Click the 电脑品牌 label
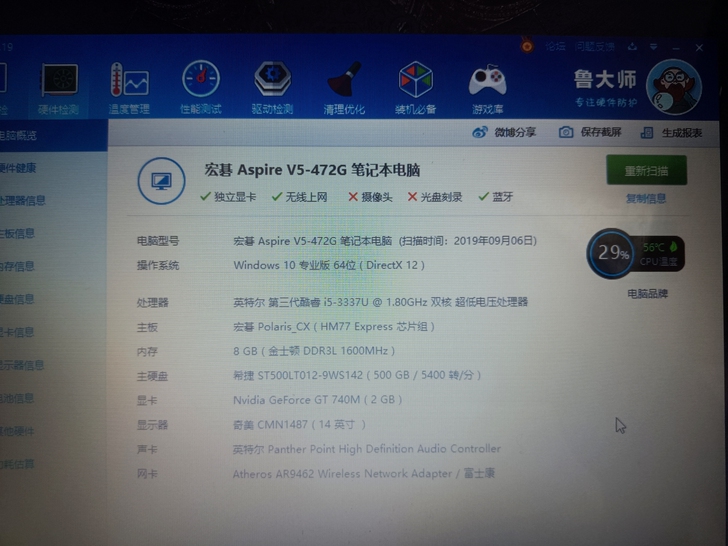The width and height of the screenshot is (728, 546). tap(647, 293)
